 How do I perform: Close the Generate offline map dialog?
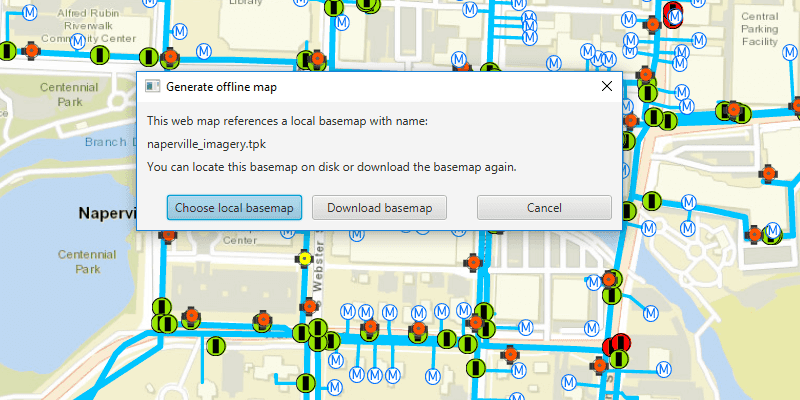pos(607,86)
